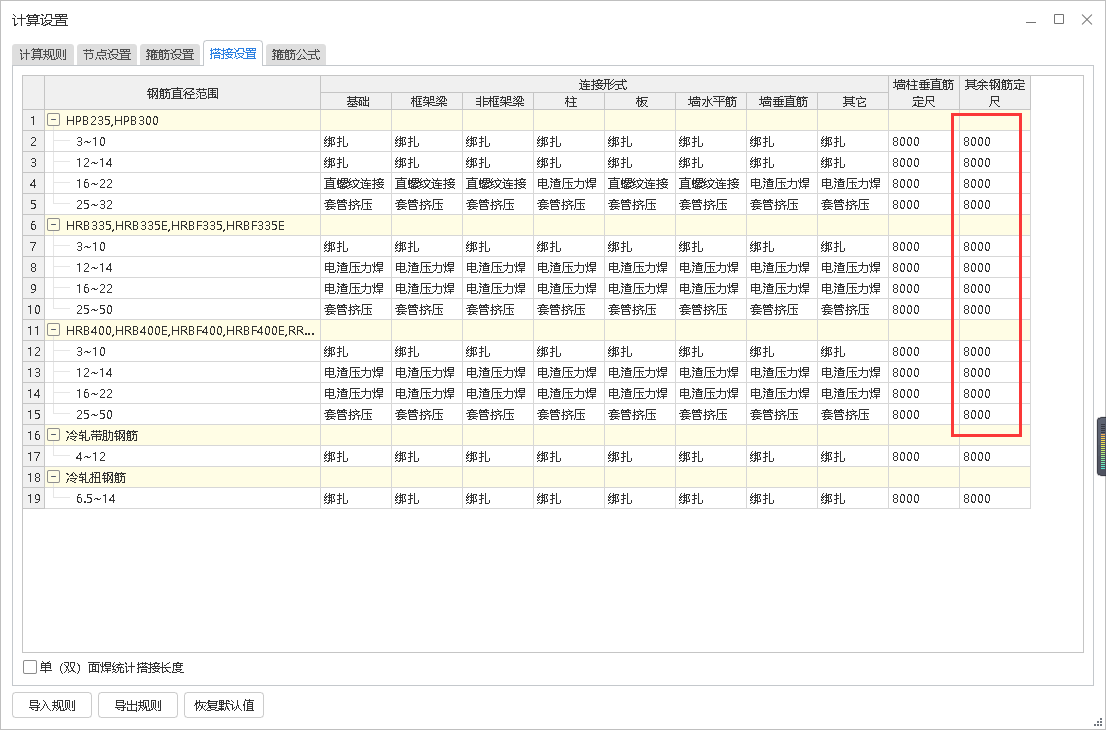
Task: Select row 9 非框架梁 cell 电渣压力焊
Action: (x=498, y=288)
